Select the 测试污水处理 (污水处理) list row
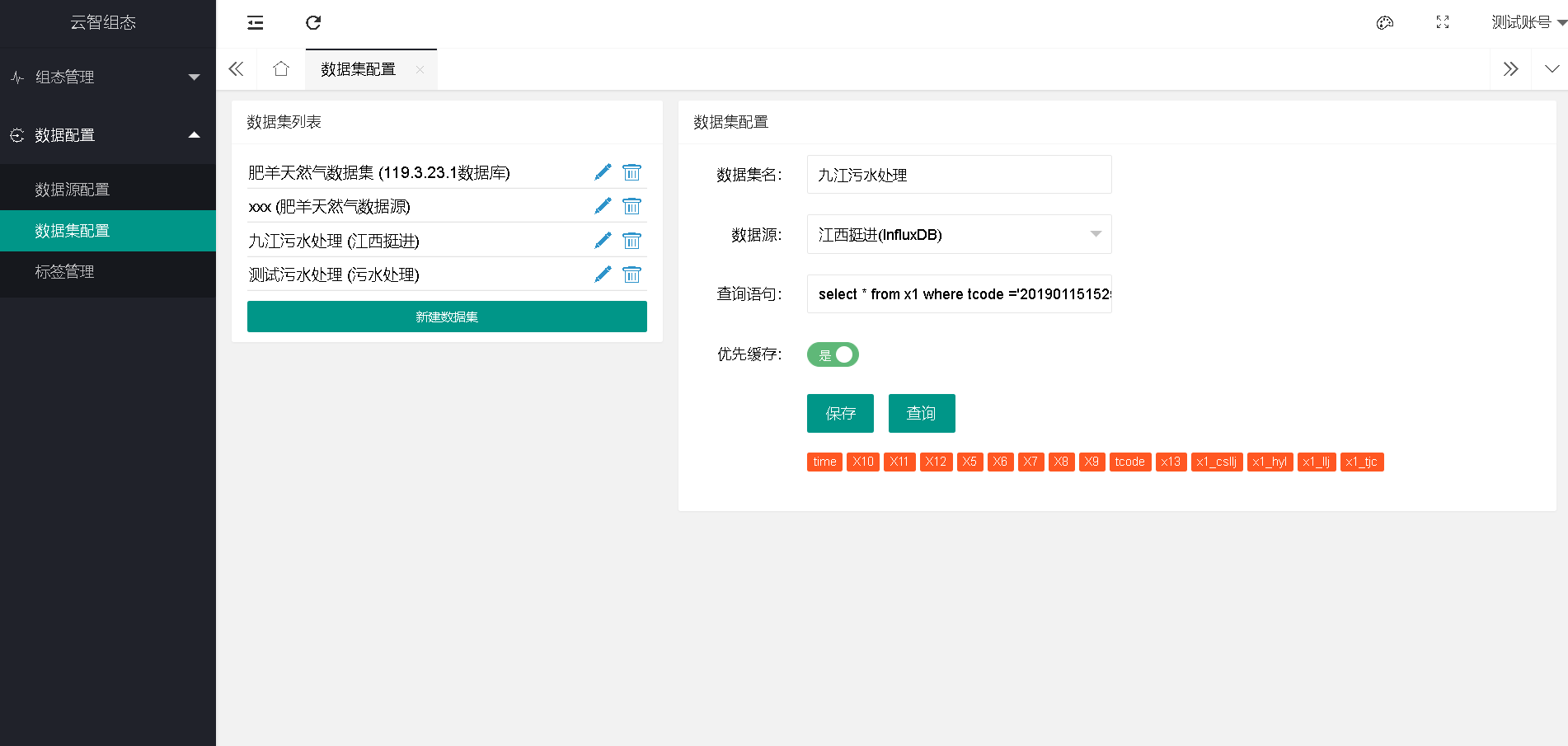Image resolution: width=1568 pixels, height=746 pixels. (447, 274)
